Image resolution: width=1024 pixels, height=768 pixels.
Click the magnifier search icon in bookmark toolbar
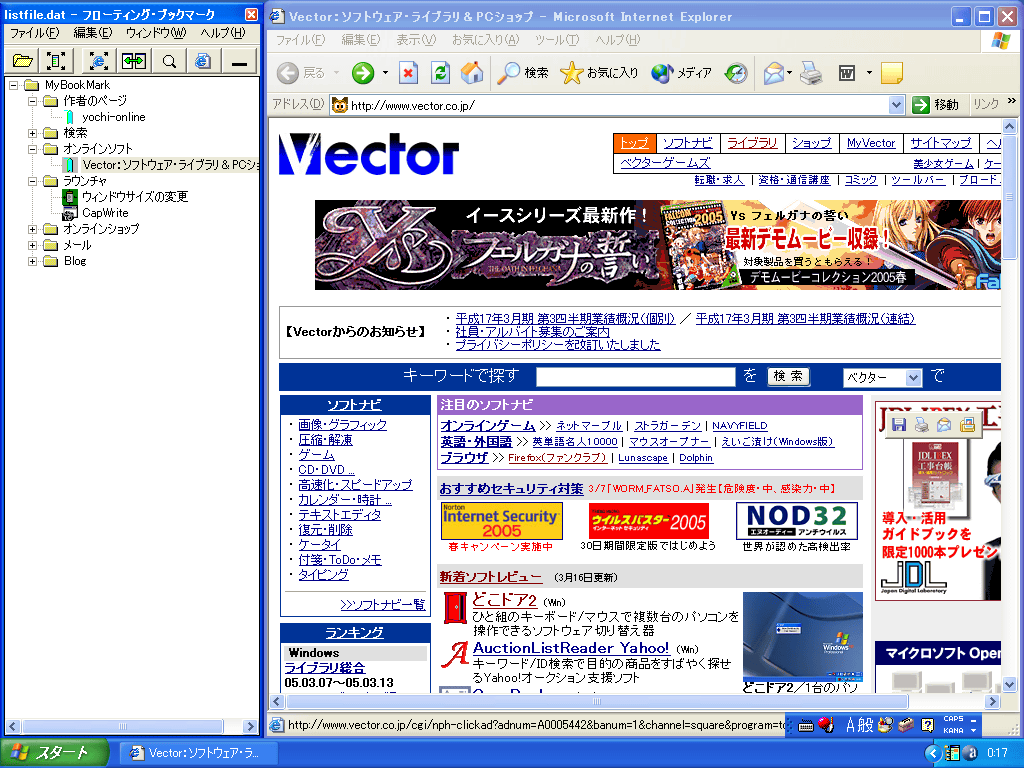(169, 61)
